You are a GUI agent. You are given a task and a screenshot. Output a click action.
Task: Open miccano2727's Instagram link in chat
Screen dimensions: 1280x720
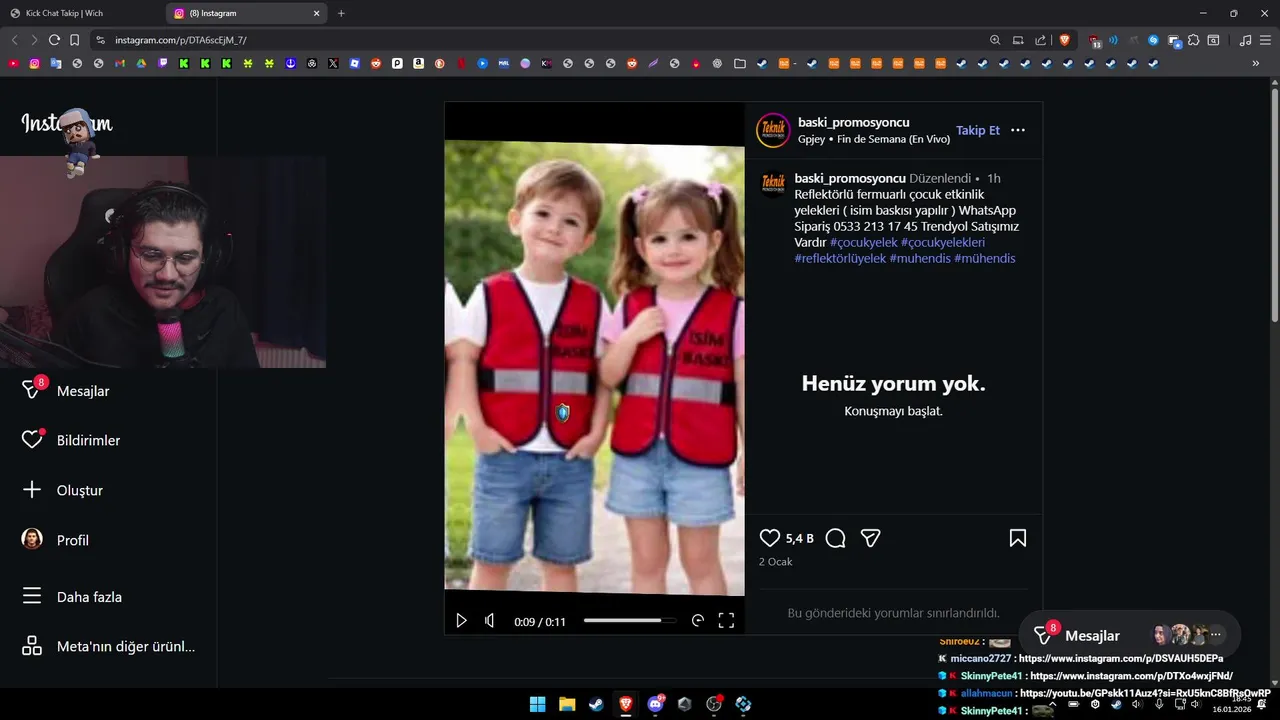pyautogui.click(x=1120, y=658)
